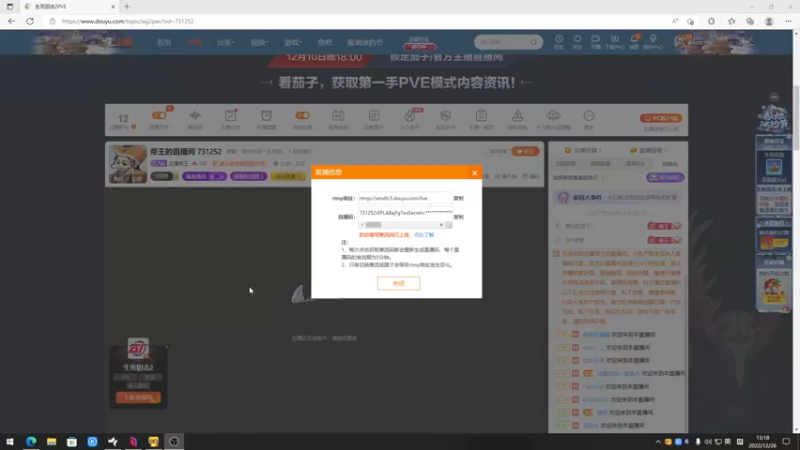Open the waveform icon in streamer toolbar
The image size is (800, 450).
195,116
